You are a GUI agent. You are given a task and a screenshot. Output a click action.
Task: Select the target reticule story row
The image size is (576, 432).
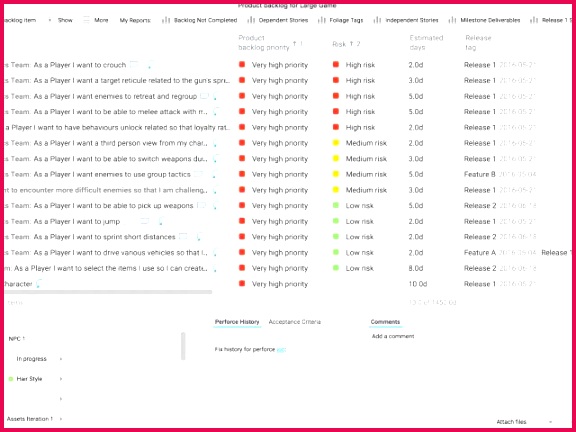(118, 80)
